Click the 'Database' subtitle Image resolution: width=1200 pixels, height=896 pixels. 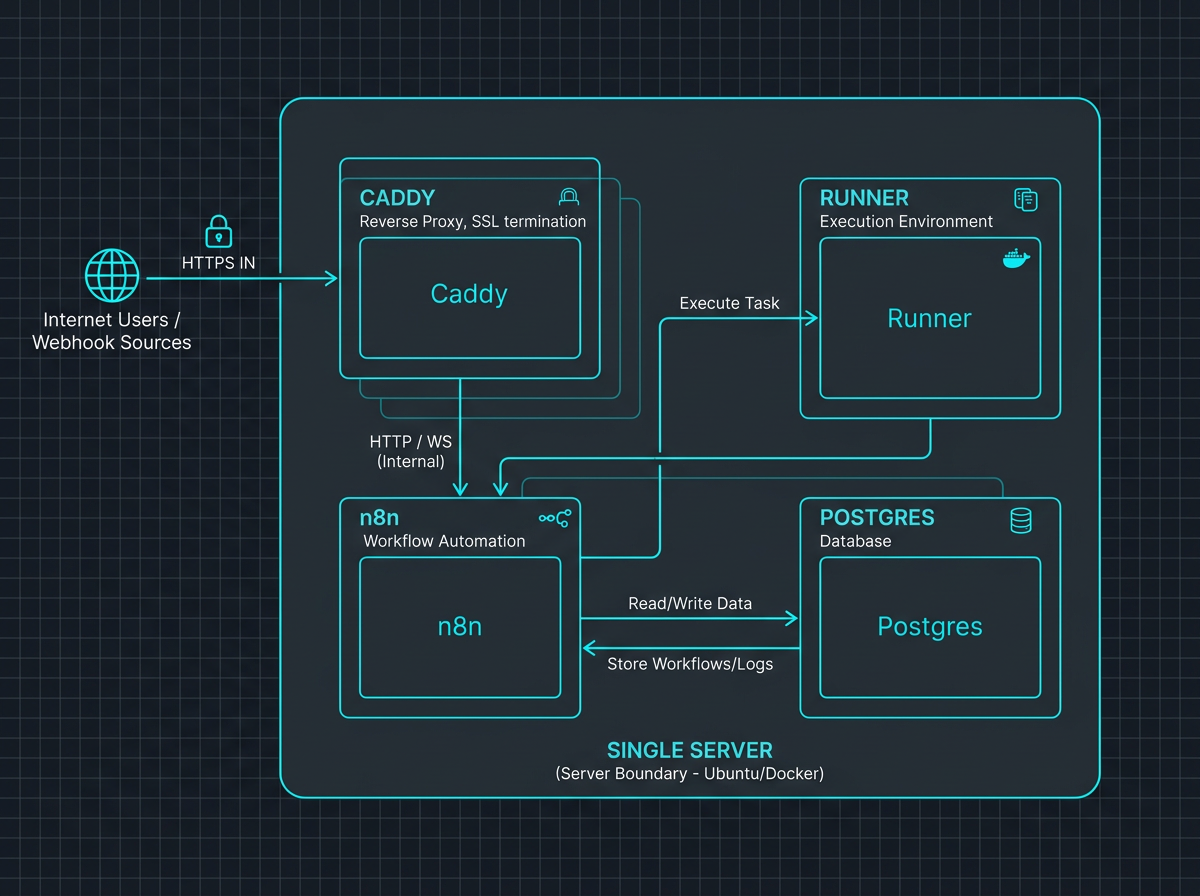tap(855, 541)
